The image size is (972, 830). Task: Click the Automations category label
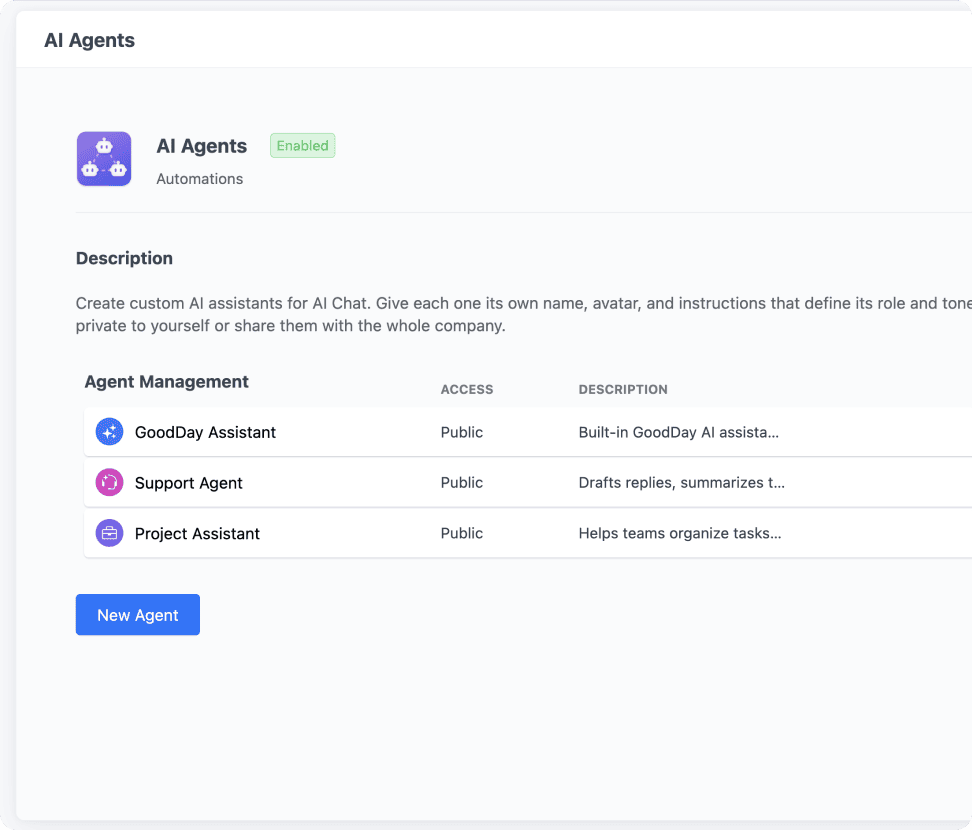click(200, 179)
